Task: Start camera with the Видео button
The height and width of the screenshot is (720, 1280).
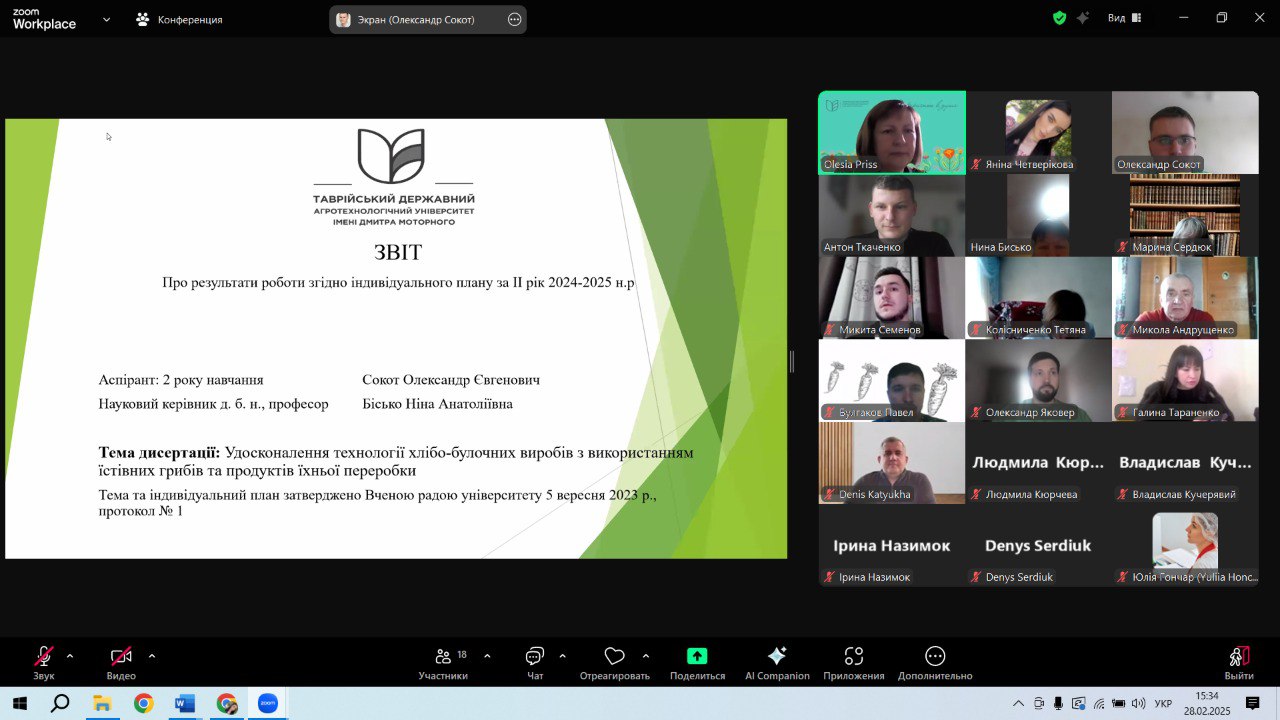Action: pyautogui.click(x=121, y=663)
